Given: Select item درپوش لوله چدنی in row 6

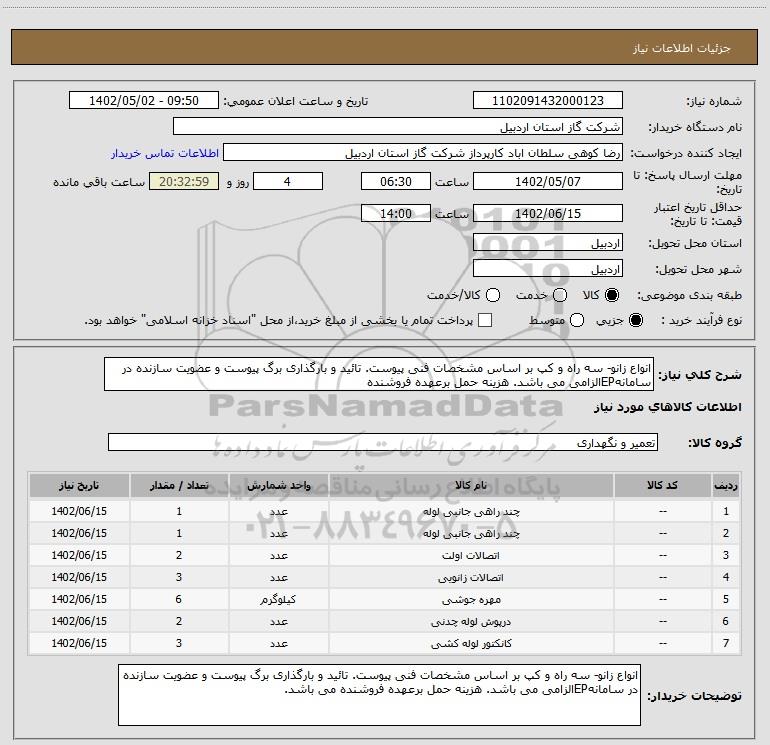Looking at the screenshot, I should tap(471, 621).
